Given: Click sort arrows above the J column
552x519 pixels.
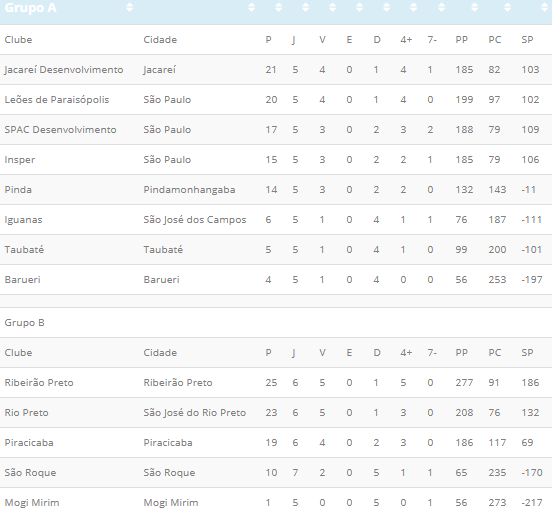Looking at the screenshot, I should point(306,7).
